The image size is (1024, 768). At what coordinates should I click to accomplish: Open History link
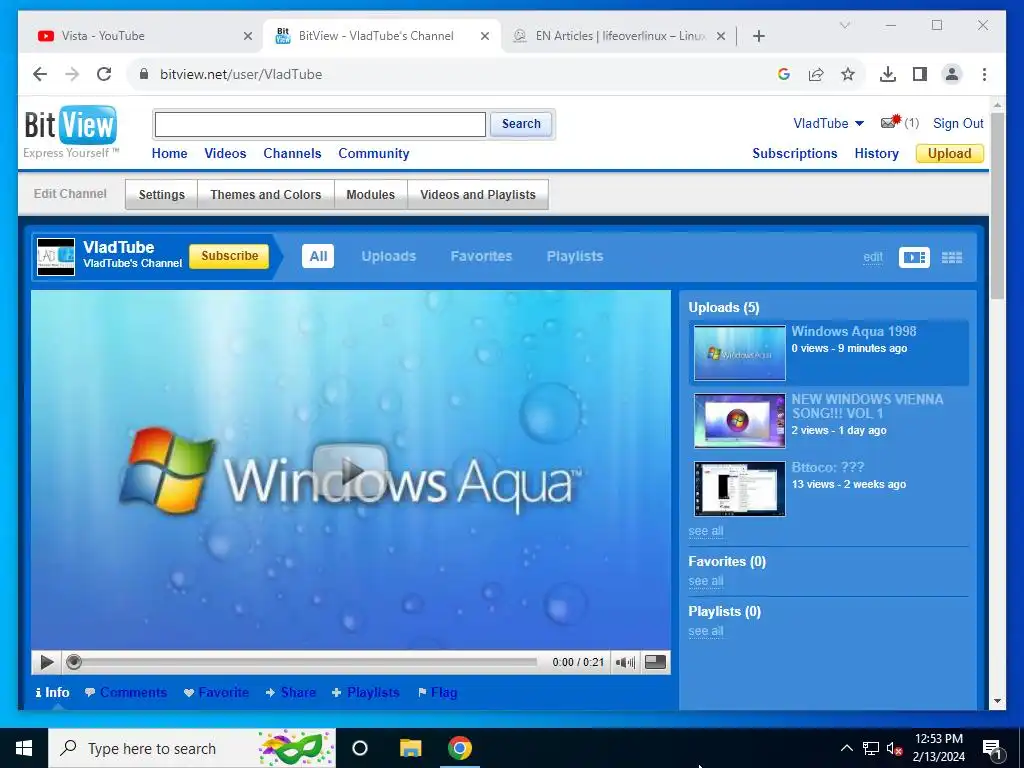[x=876, y=153]
